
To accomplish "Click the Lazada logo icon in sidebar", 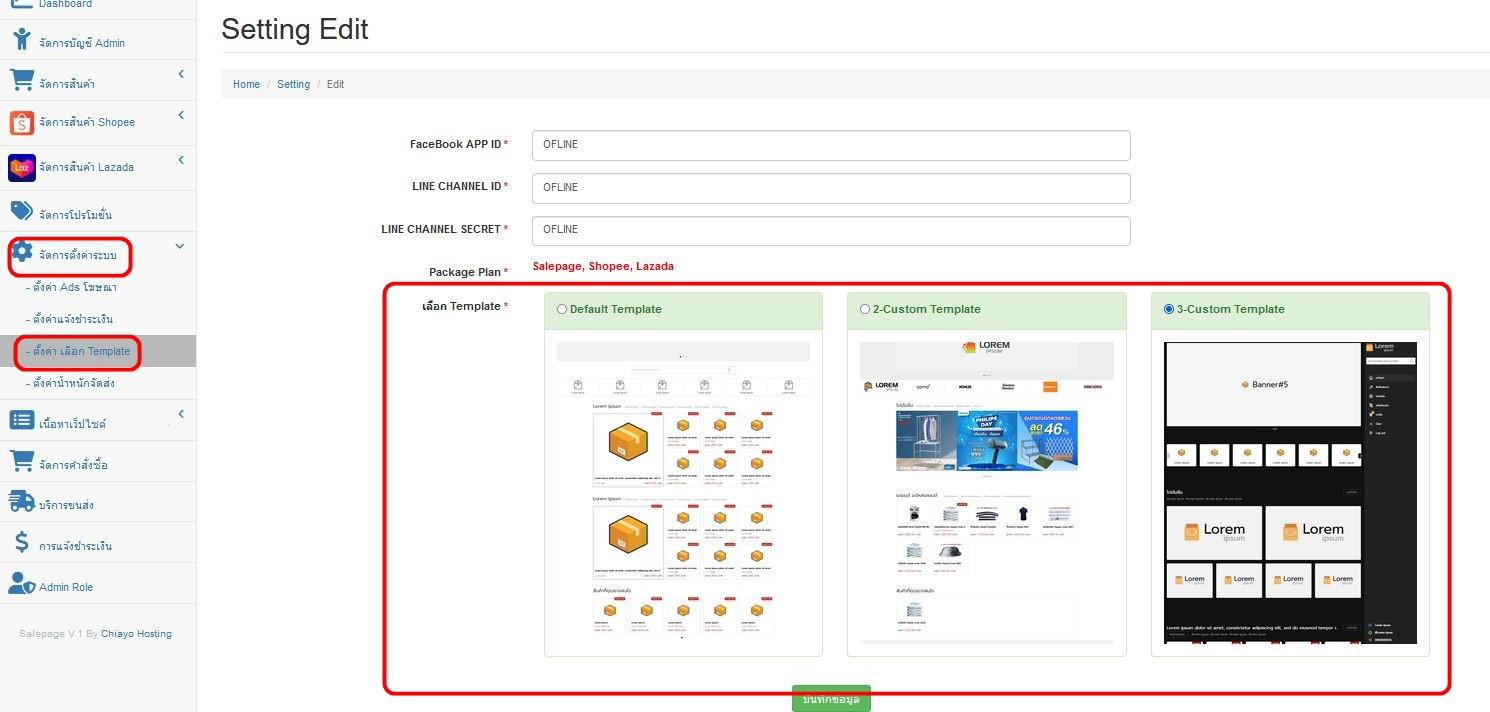I will (x=22, y=167).
